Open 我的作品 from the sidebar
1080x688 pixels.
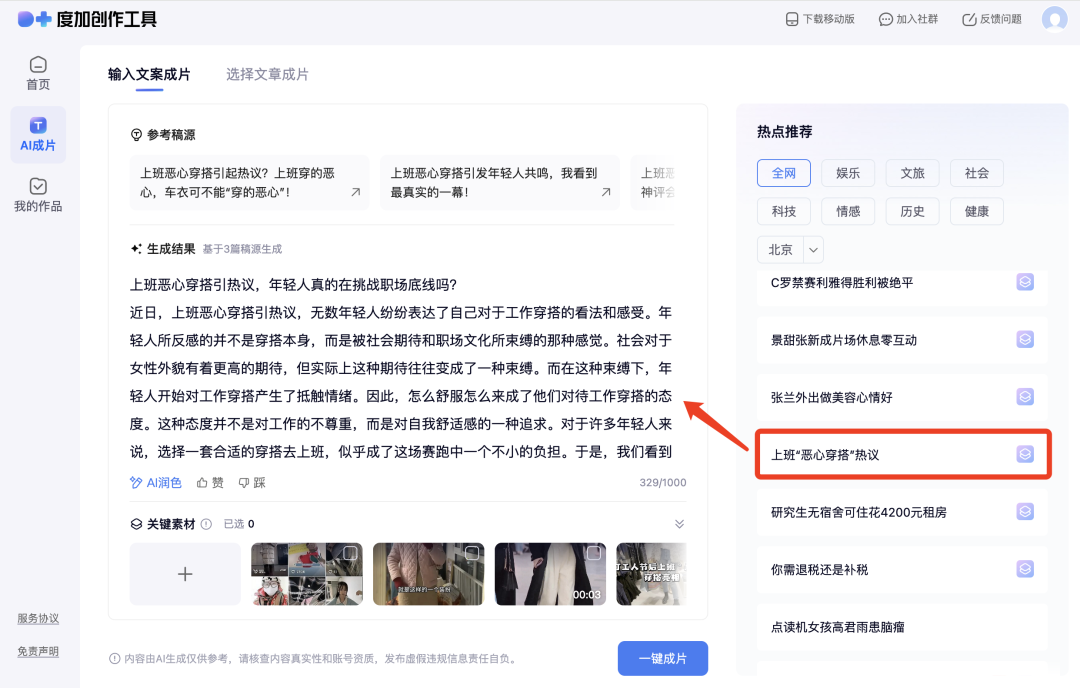pos(38,192)
